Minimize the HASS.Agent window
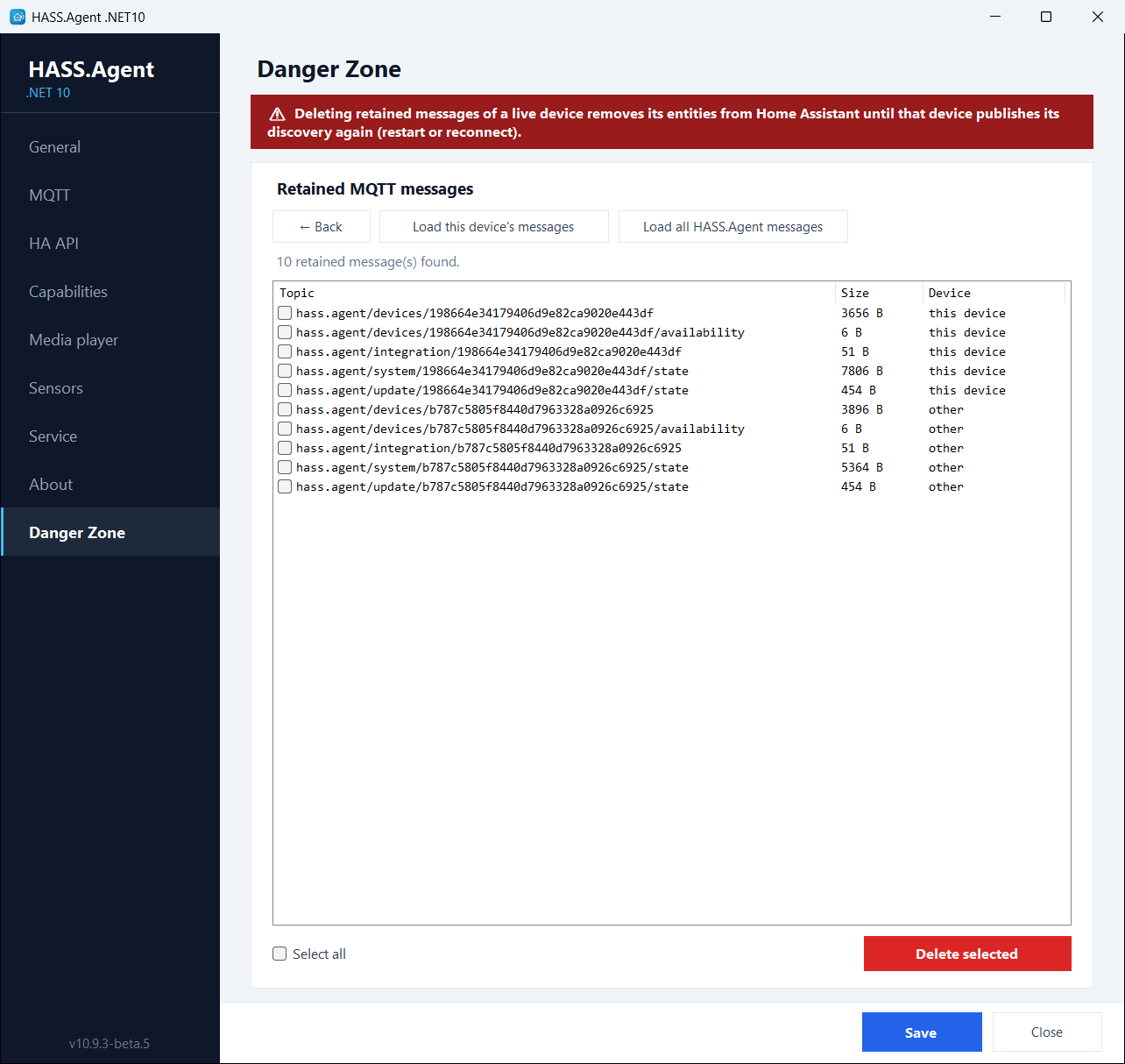The width and height of the screenshot is (1125, 1064). (995, 17)
